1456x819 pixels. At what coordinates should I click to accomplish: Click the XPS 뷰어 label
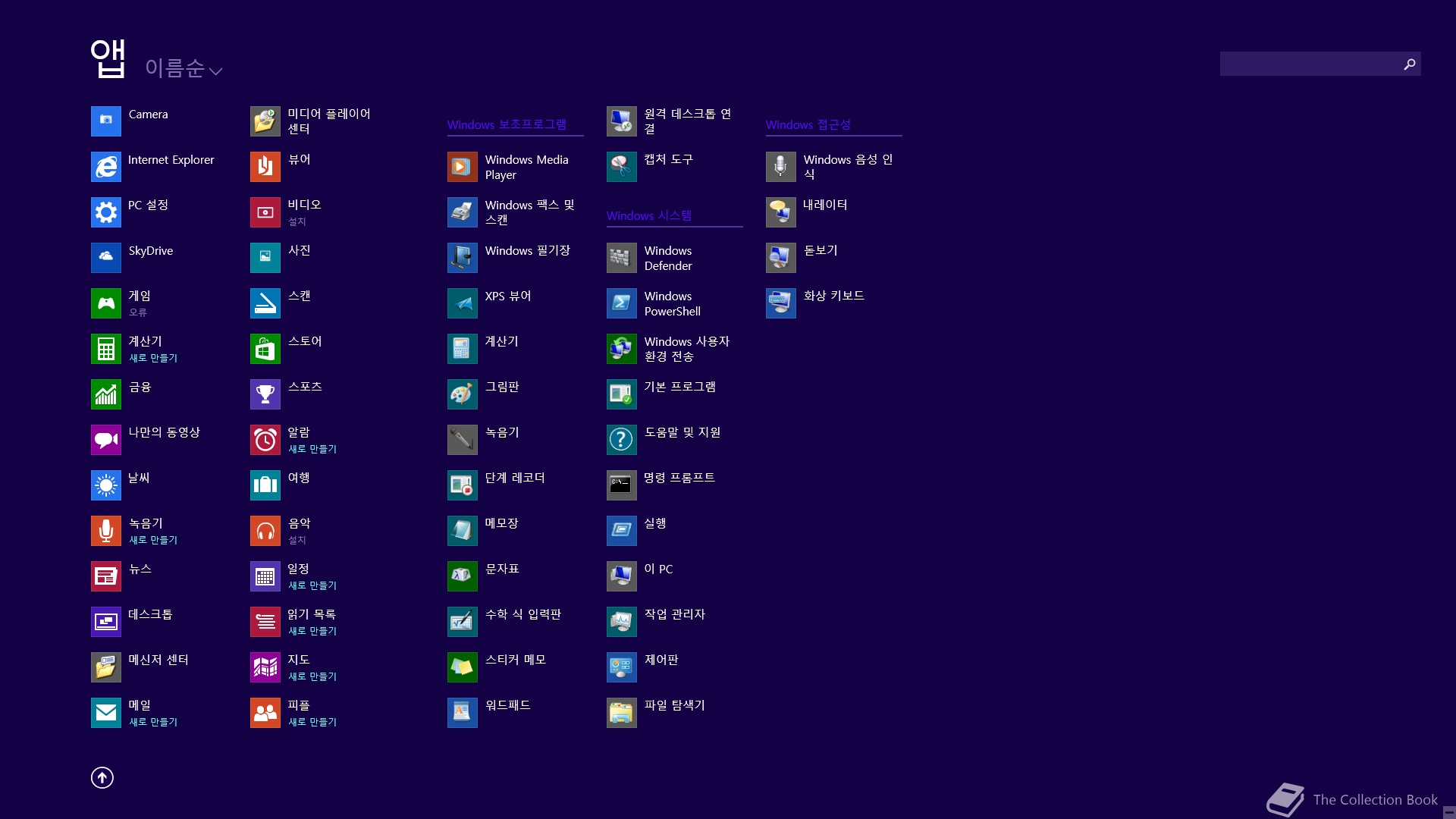point(508,296)
